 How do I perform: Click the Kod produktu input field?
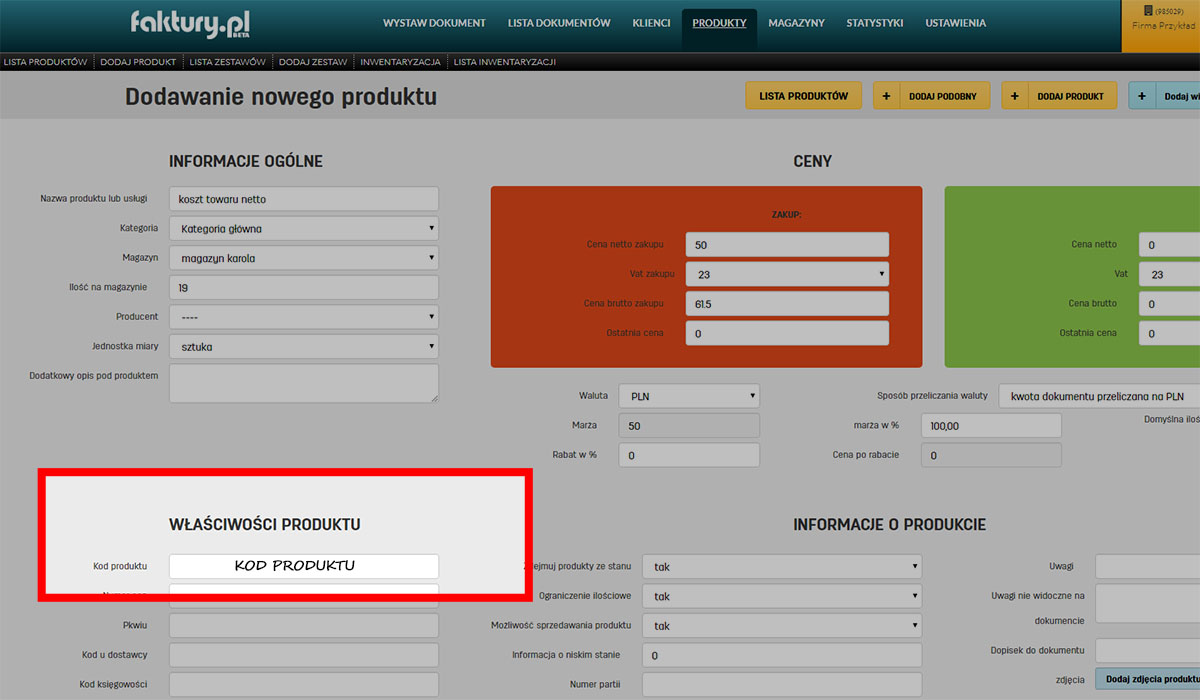304,566
